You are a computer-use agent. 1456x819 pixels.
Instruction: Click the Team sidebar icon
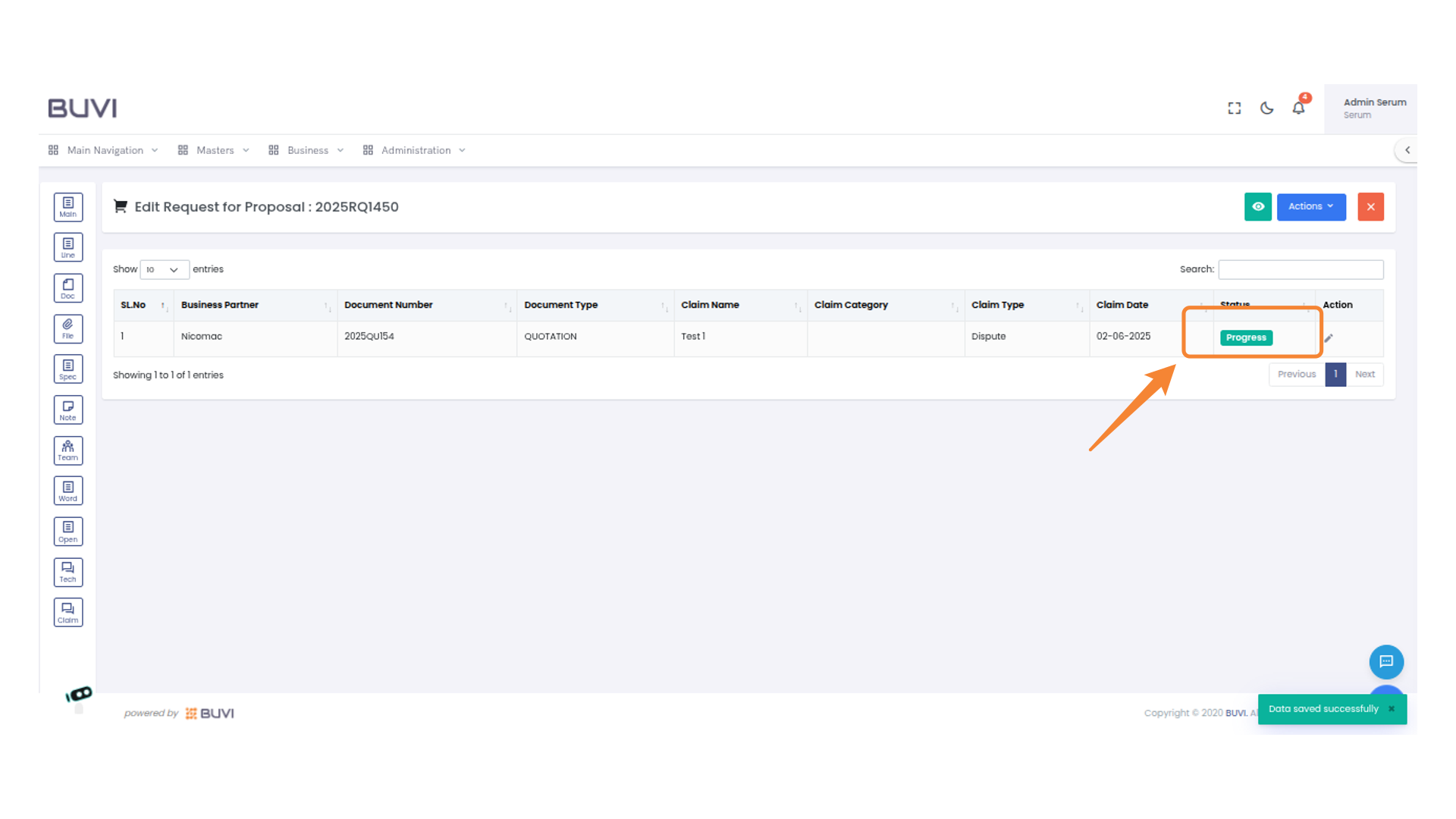tap(68, 450)
